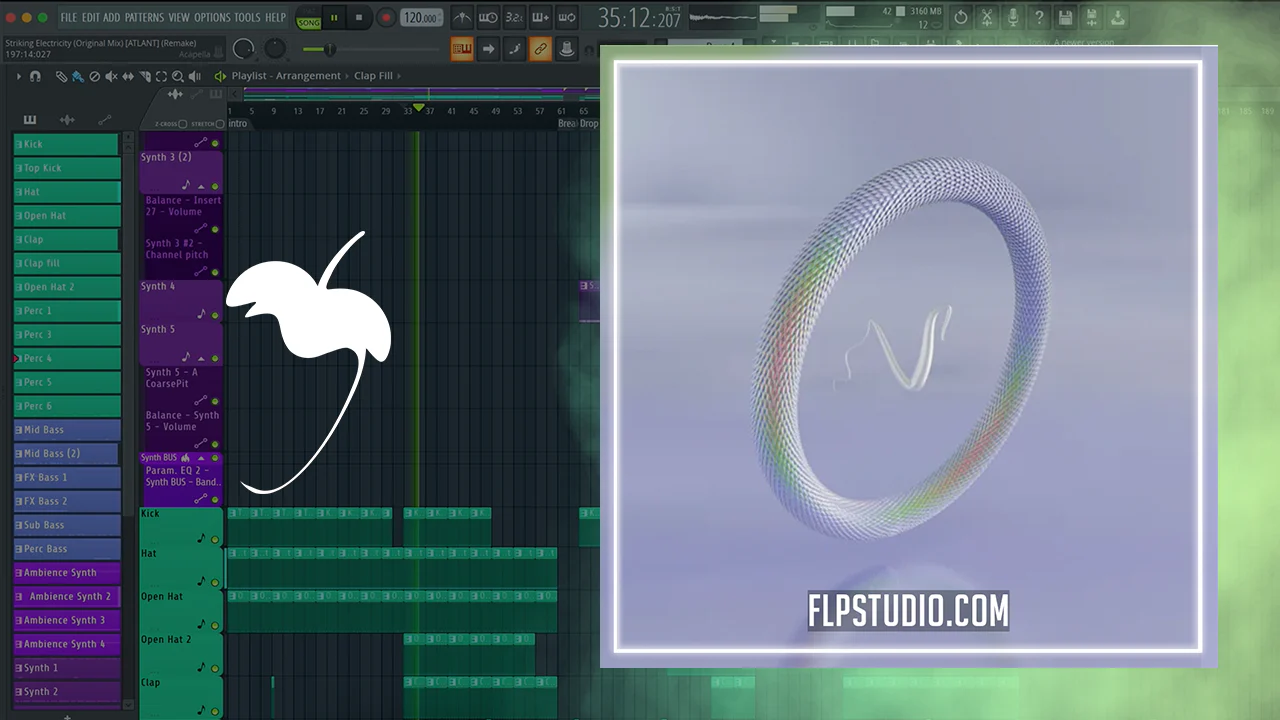Open the ADD menu
This screenshot has height=720, width=1280.
(112, 18)
